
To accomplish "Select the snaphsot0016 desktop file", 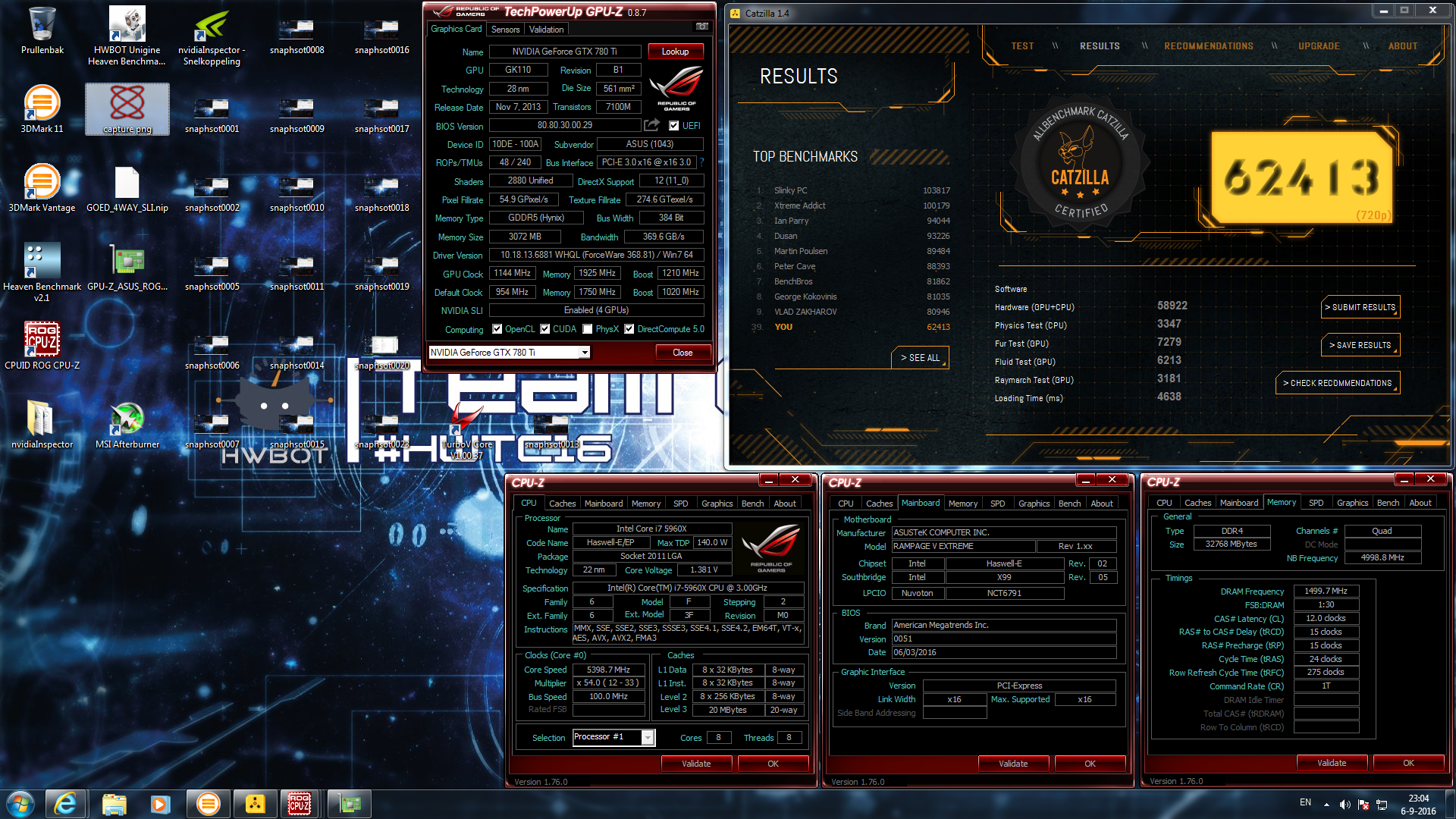I will 381,35.
